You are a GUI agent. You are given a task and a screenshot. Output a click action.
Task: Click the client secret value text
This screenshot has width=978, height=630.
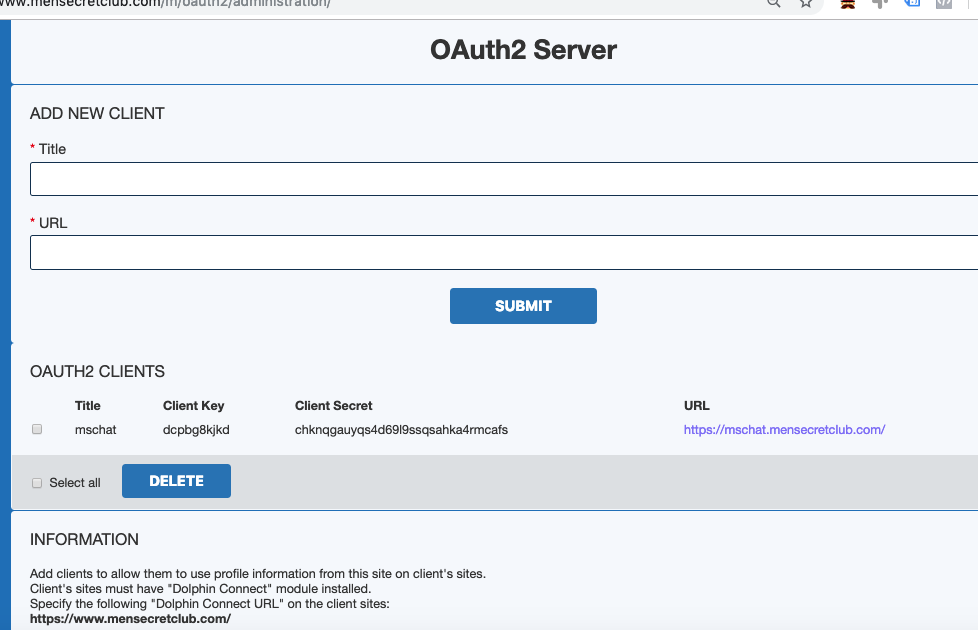click(401, 430)
